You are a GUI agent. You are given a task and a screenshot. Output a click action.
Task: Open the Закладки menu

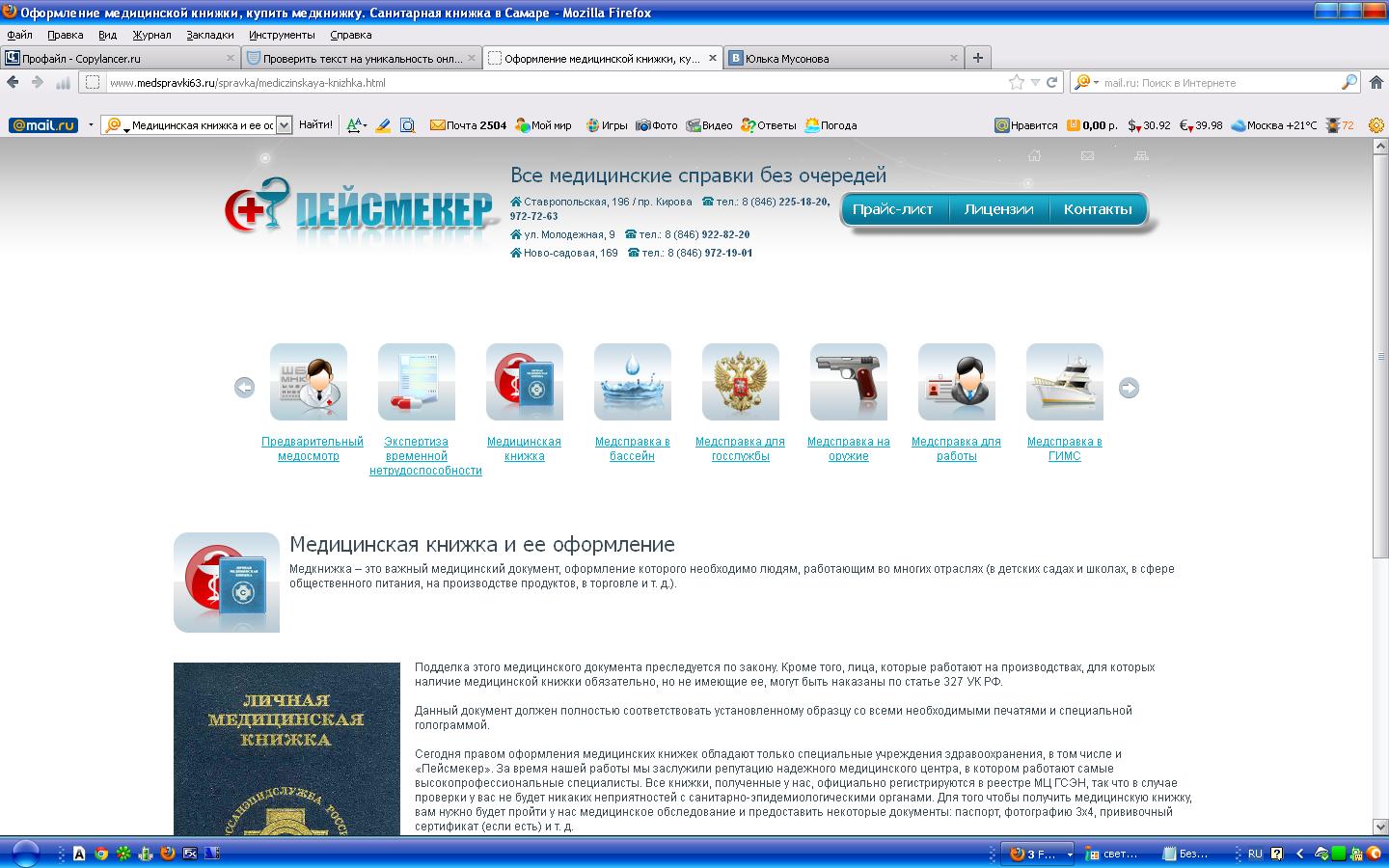point(210,35)
